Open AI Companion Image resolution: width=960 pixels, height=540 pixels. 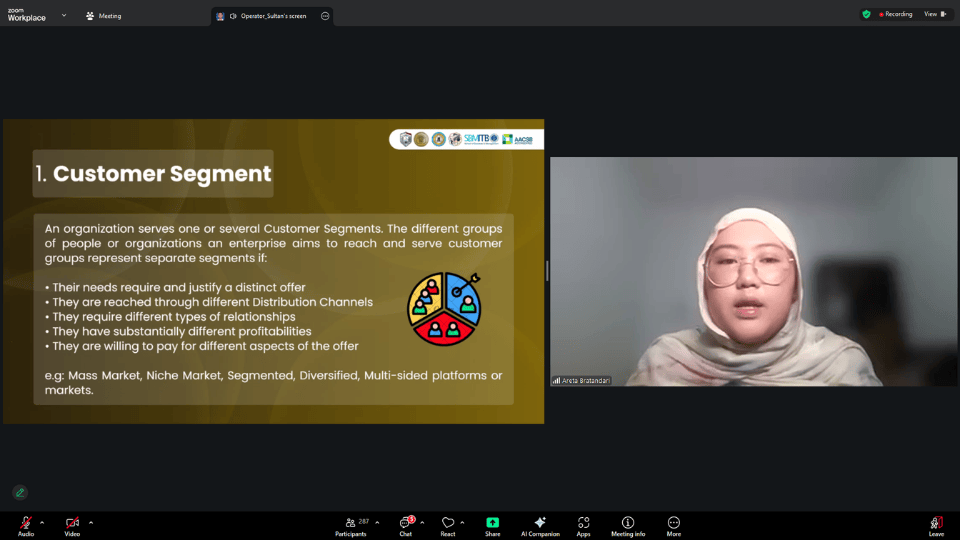tap(540, 523)
